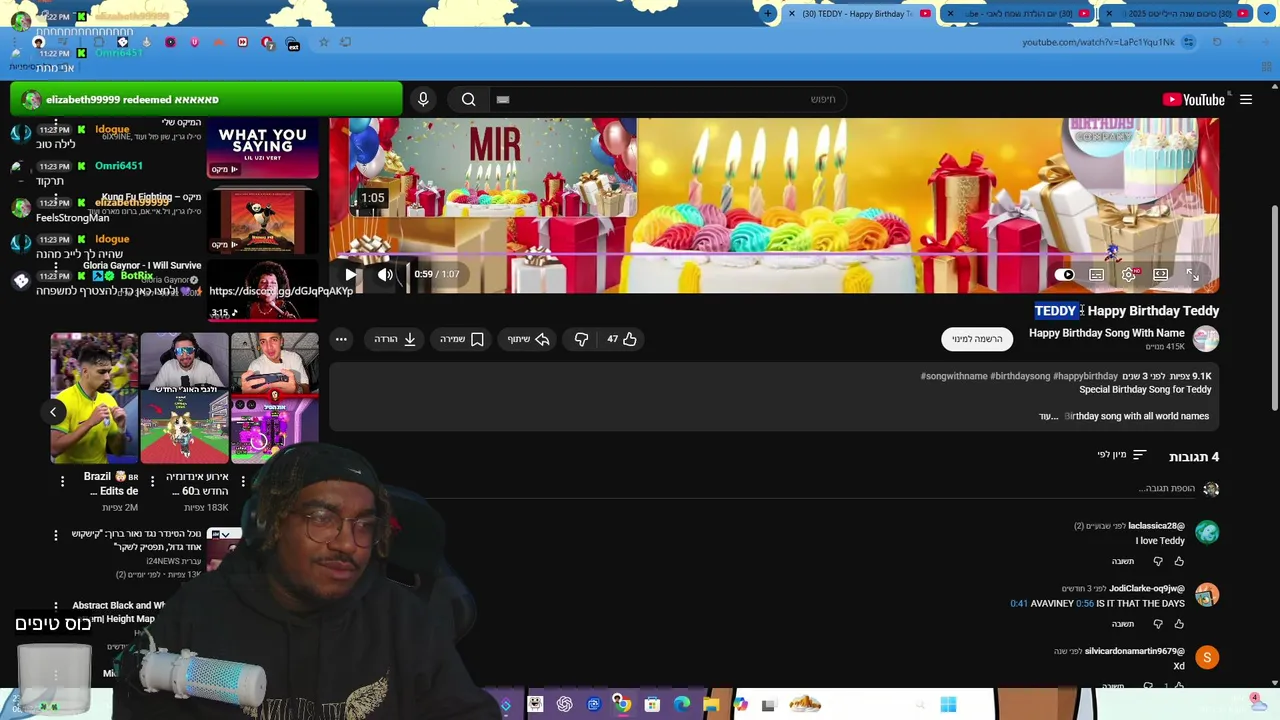Open the silvicardonamartin9679 orange avatar

click(x=1207, y=657)
